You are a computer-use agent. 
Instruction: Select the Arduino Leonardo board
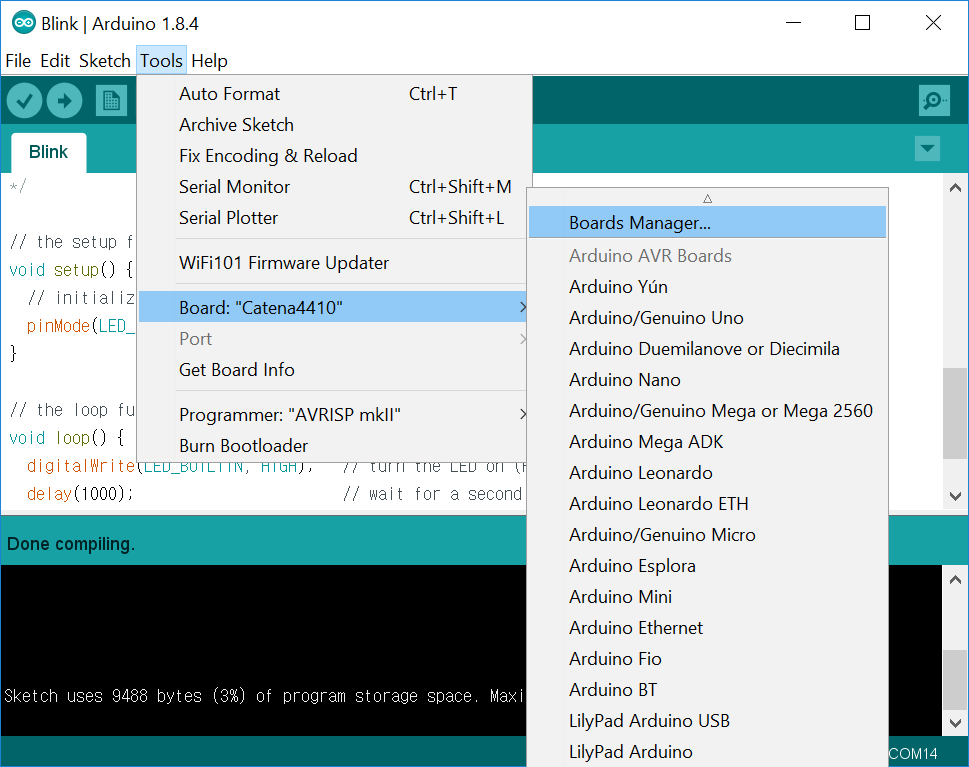click(707, 473)
